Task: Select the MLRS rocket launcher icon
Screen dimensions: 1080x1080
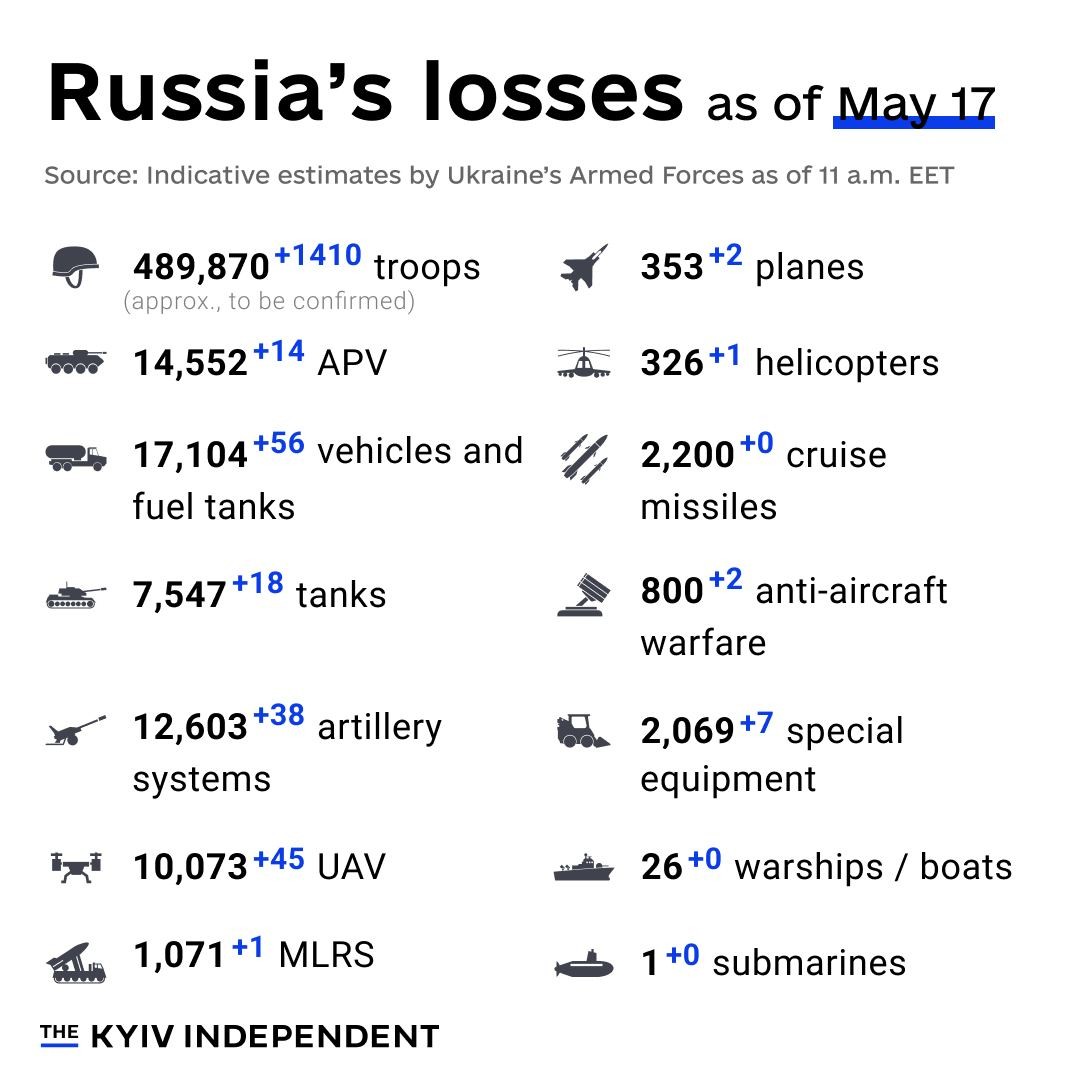Action: (76, 962)
